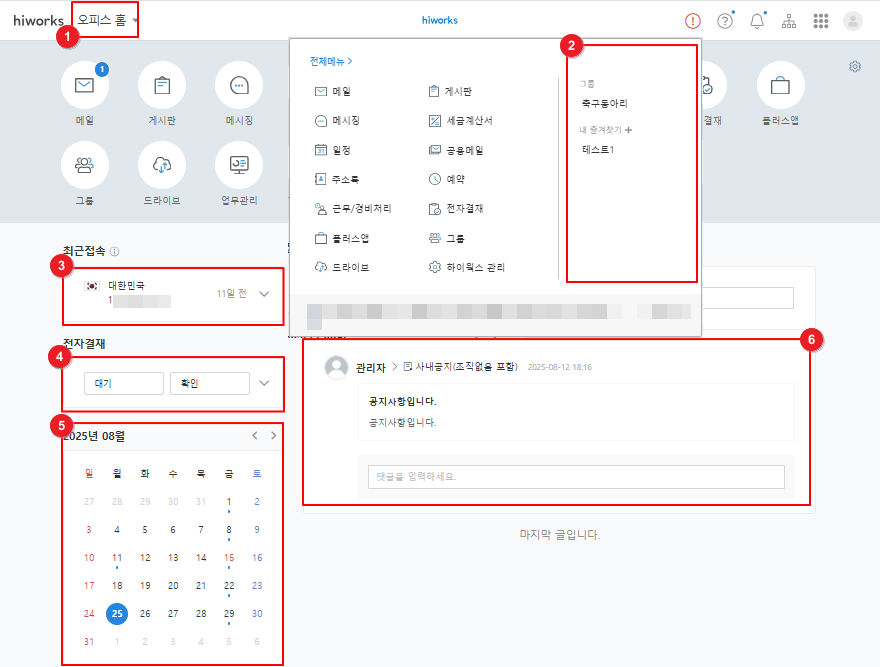Select August 25 on the calendar

[117, 613]
